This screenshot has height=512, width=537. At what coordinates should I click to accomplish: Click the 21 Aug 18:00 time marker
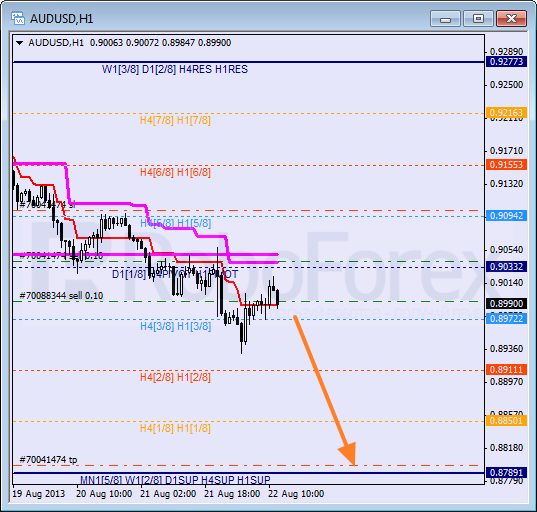(232, 494)
